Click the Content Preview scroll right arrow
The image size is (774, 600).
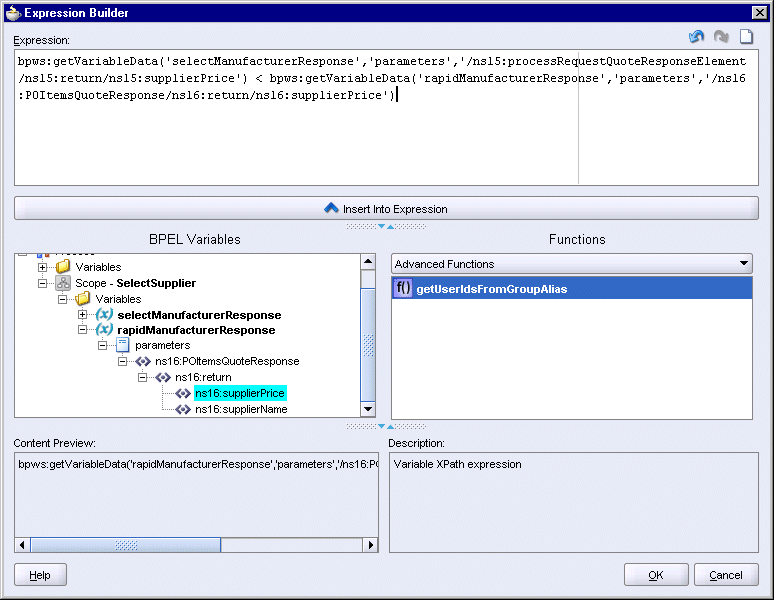(x=371, y=545)
